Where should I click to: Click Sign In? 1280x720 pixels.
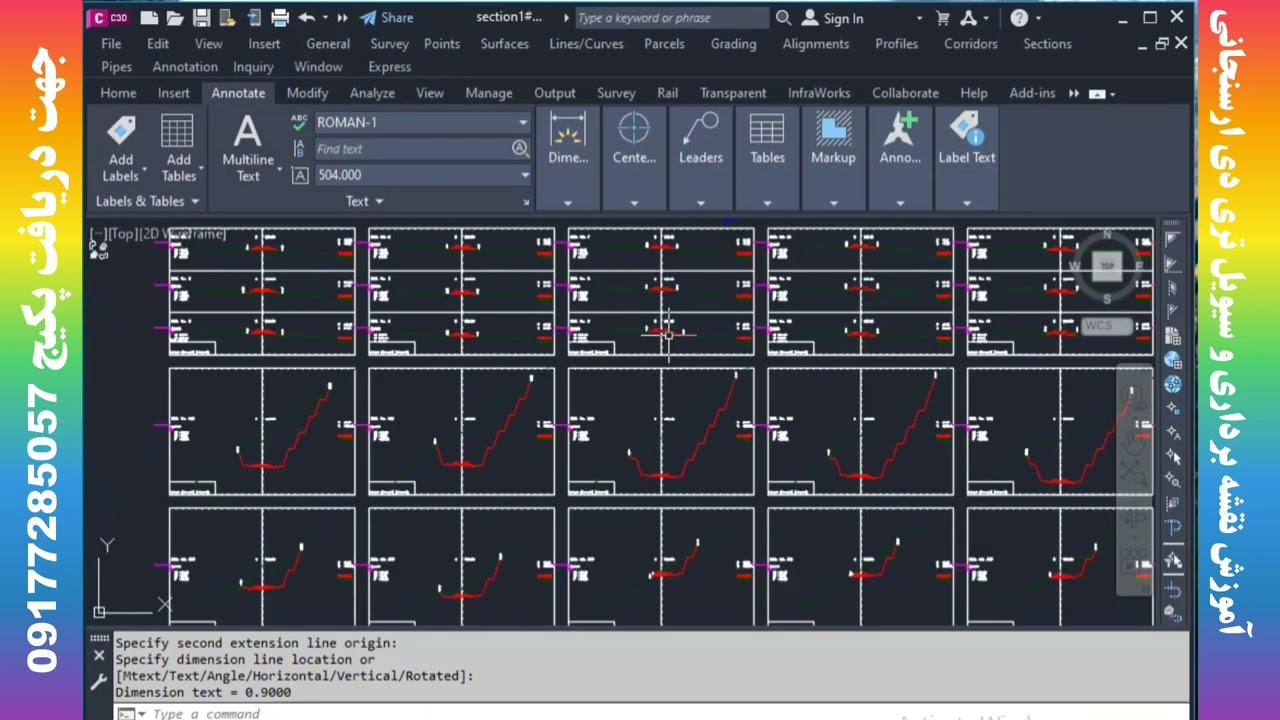pos(833,18)
